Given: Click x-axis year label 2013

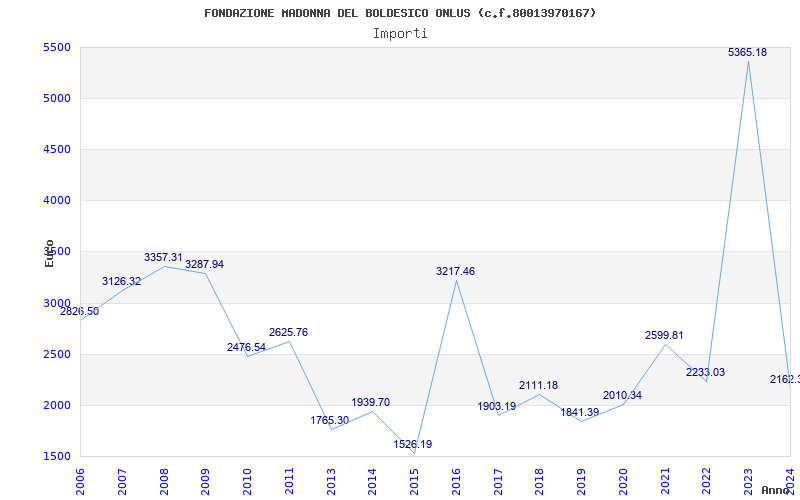Looking at the screenshot, I should pos(331,481).
